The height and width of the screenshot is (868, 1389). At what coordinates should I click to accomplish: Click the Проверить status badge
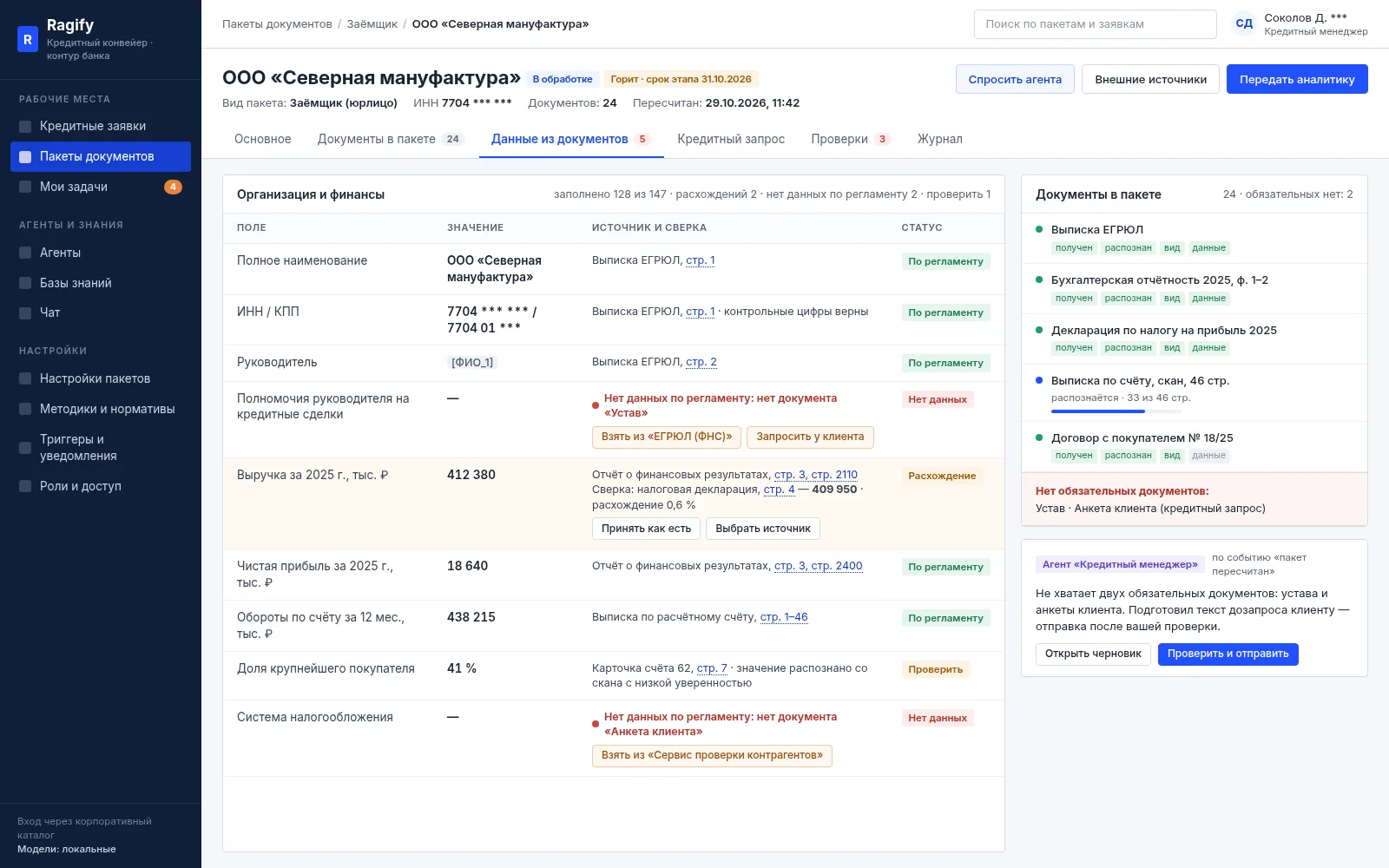(x=935, y=669)
